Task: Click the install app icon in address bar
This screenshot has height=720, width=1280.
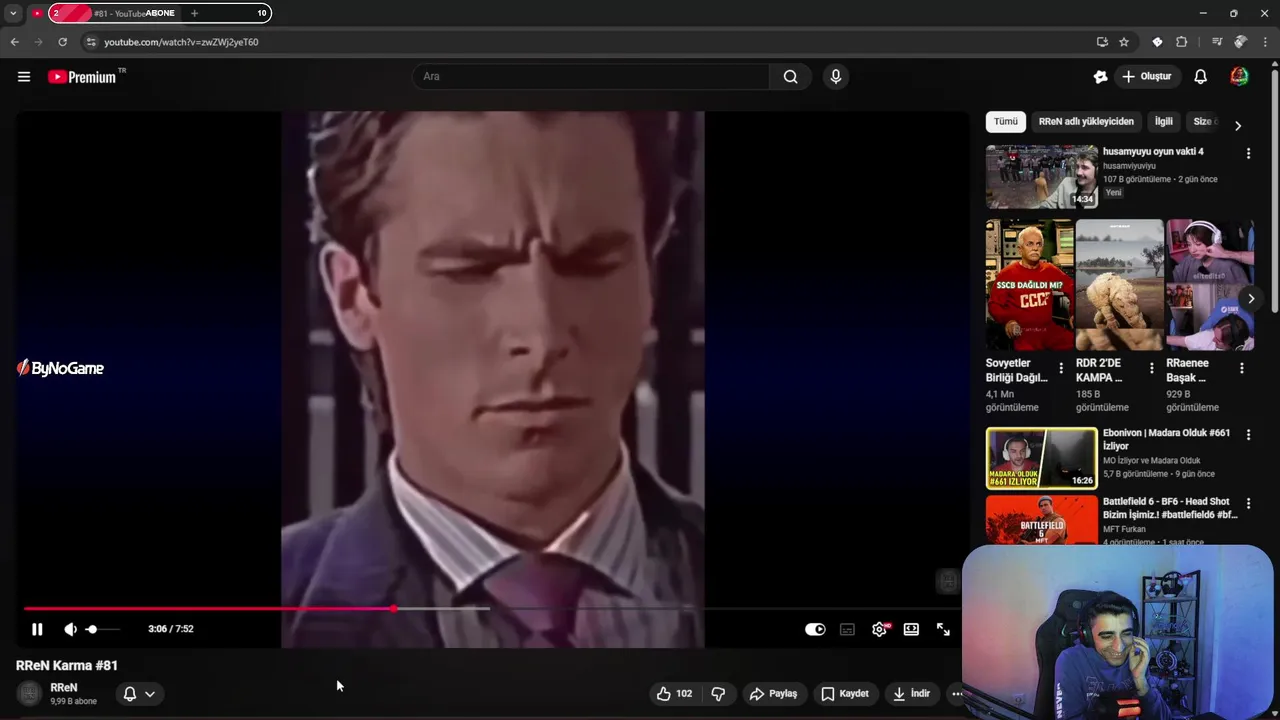Action: tap(1102, 42)
